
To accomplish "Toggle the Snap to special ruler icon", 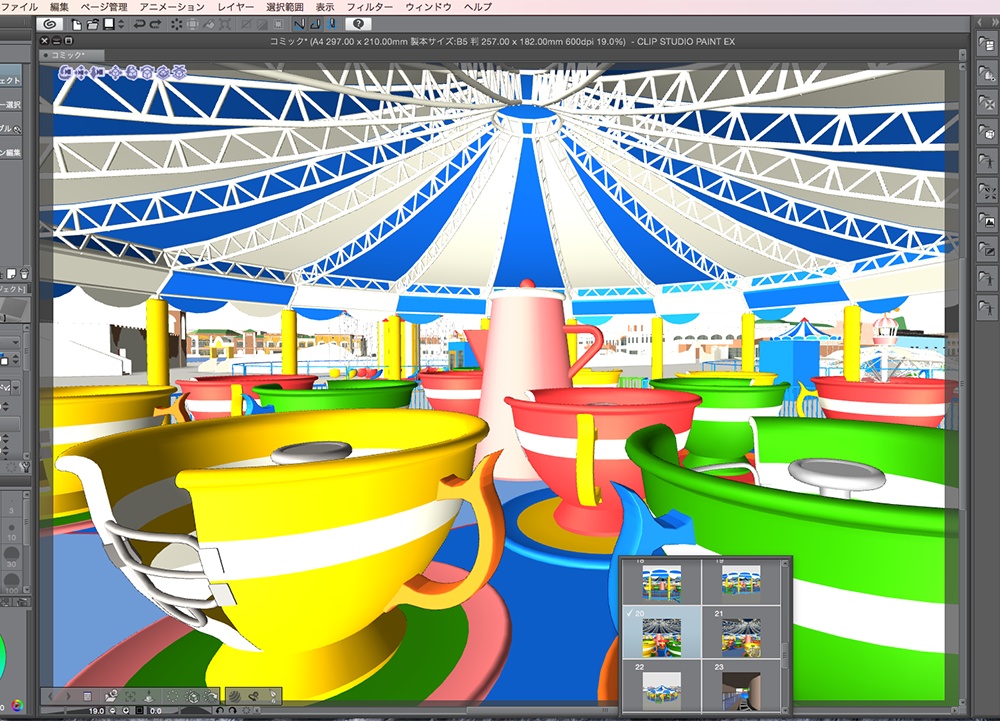I will tap(315, 24).
